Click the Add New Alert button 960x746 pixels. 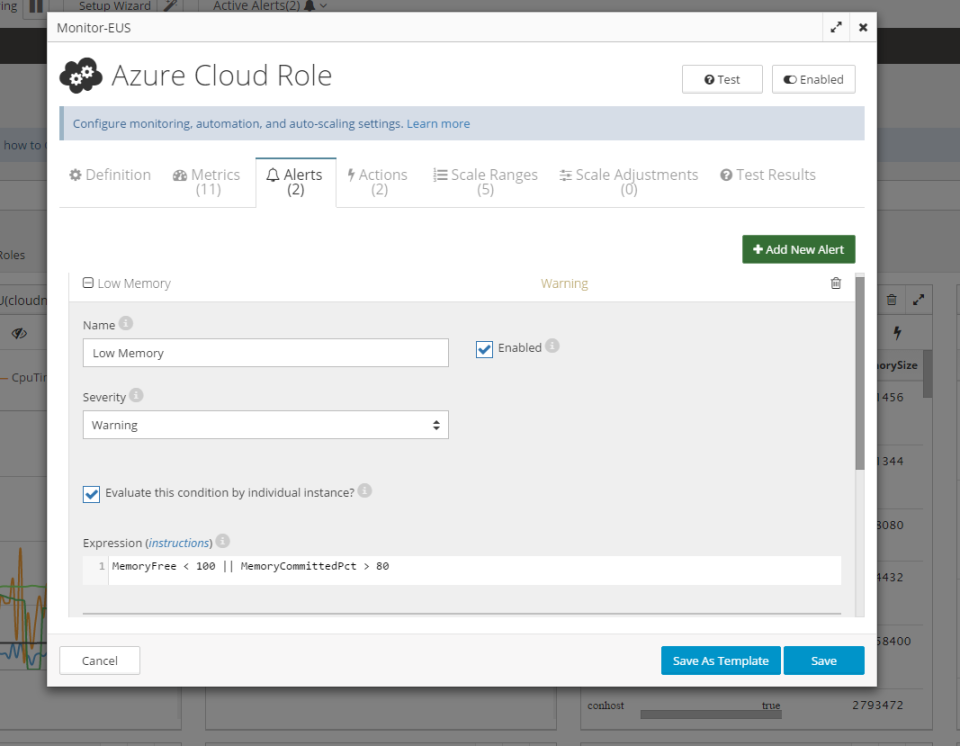798,250
